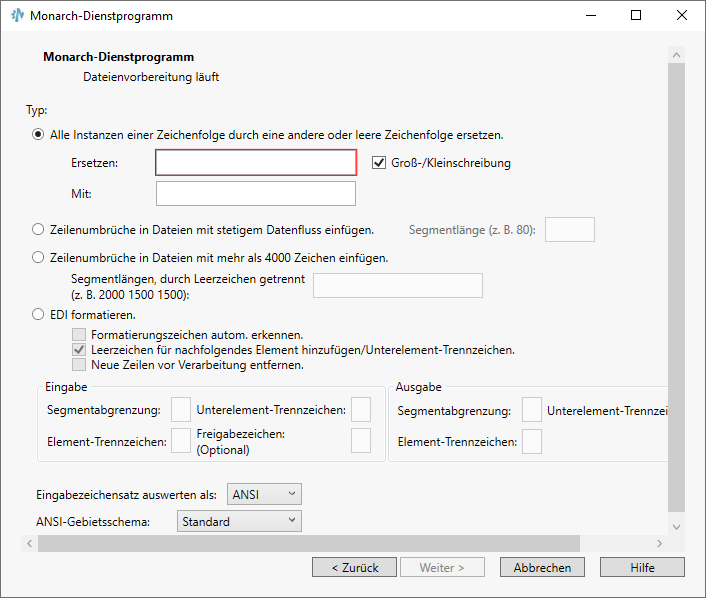Open Hilfe via the Hilfe button
Screen dimensions: 706x598
pyautogui.click(x=642, y=567)
